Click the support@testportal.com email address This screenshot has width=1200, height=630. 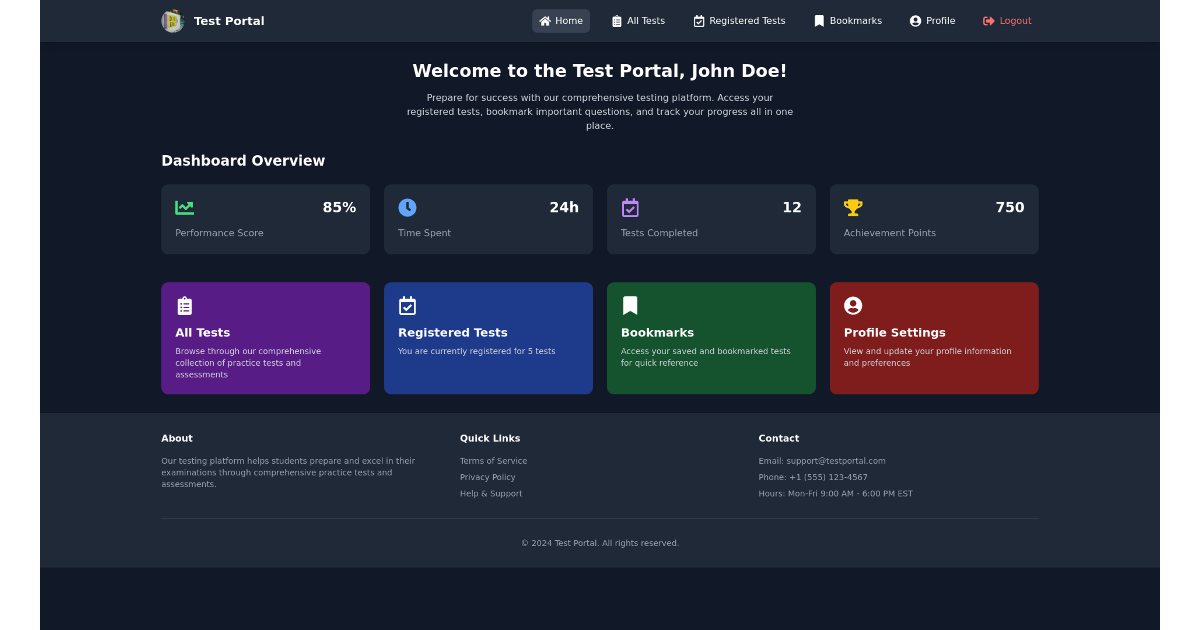click(x=835, y=461)
